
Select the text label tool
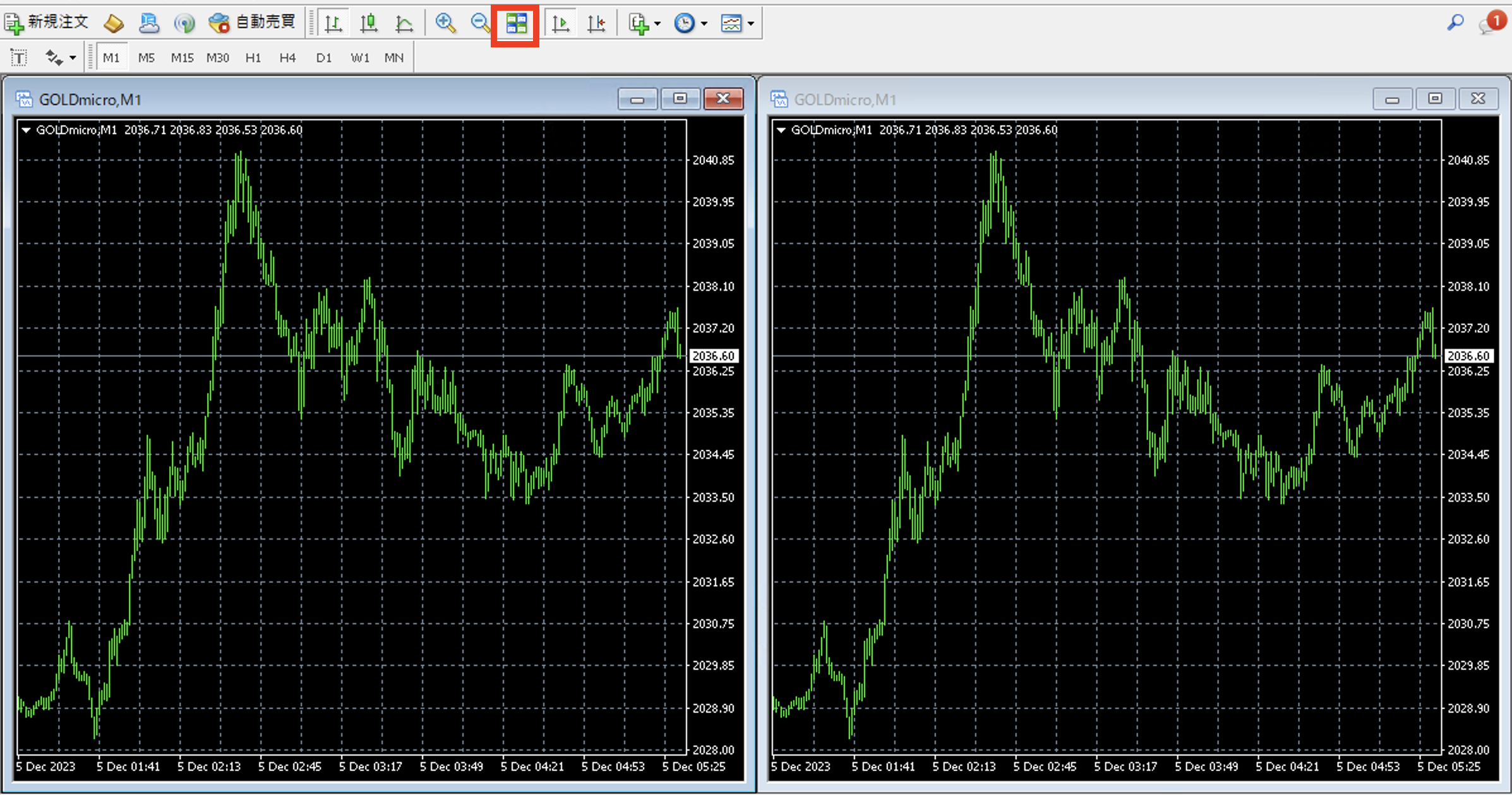click(x=19, y=58)
